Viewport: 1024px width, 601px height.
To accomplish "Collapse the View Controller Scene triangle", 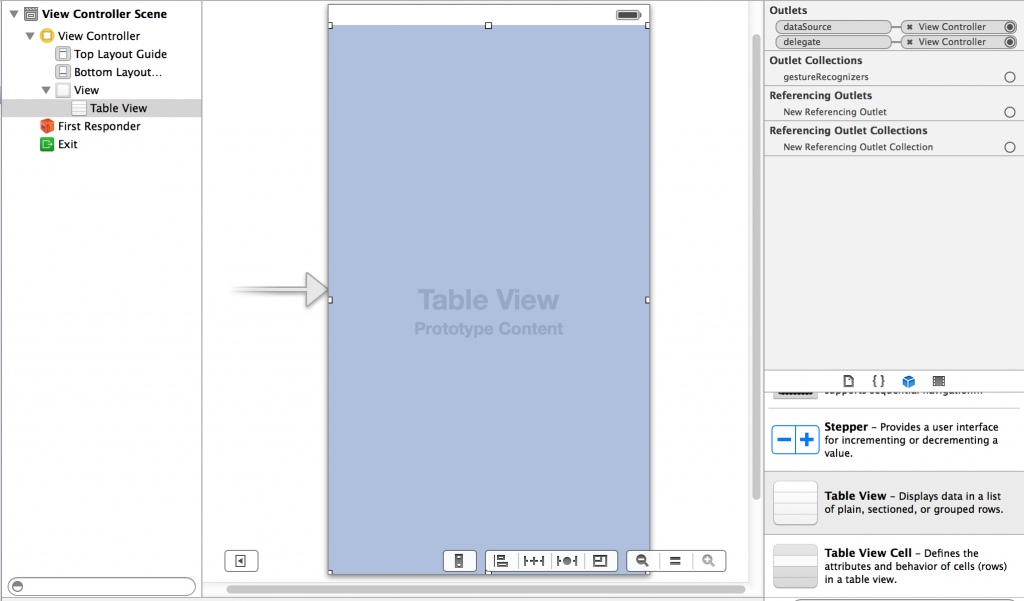I will 14,14.
